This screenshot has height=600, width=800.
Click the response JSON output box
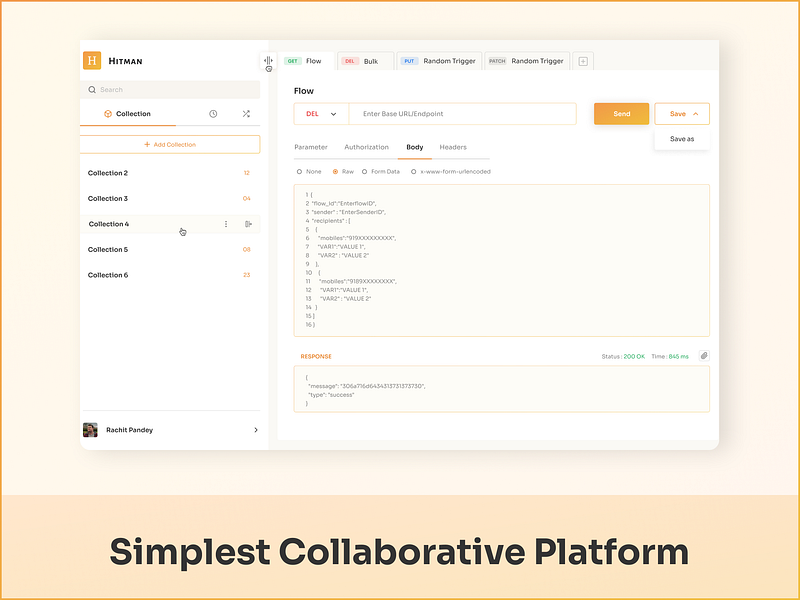(x=502, y=389)
